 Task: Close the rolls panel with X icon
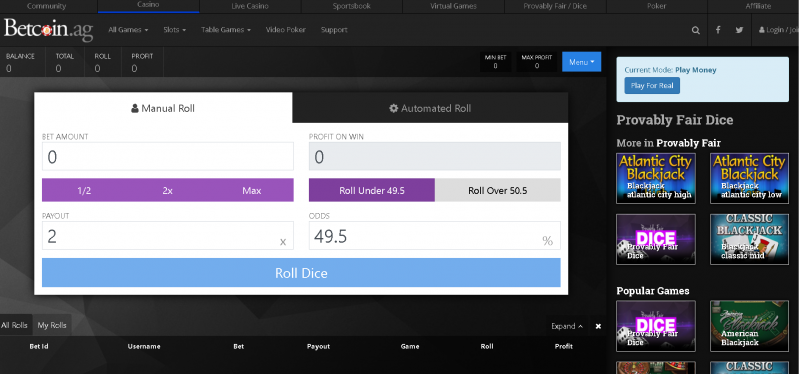598,326
